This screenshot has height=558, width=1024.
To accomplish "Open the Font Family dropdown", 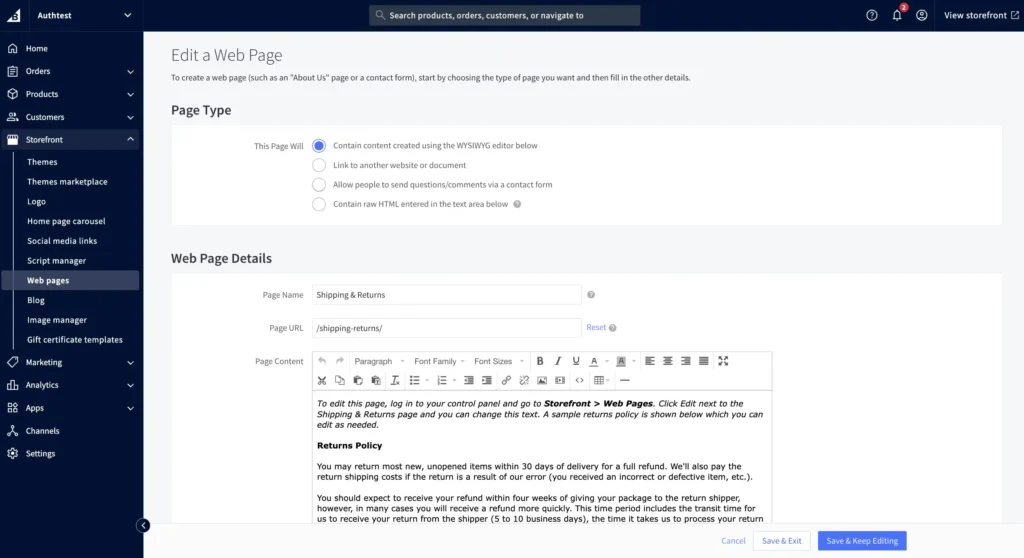I will [439, 361].
